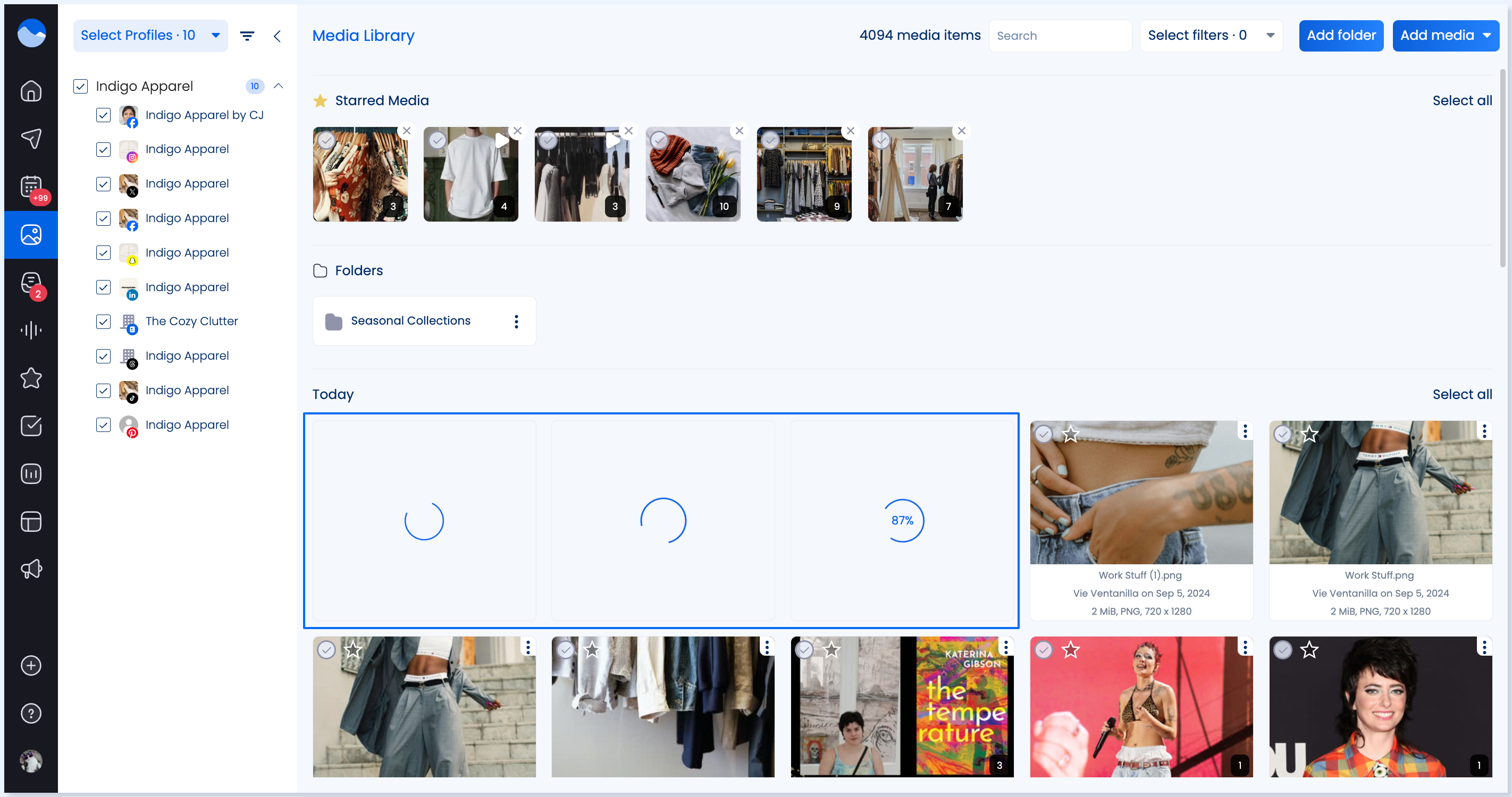Uncheck the X (Twitter) Indigo Apparel profile

103,184
